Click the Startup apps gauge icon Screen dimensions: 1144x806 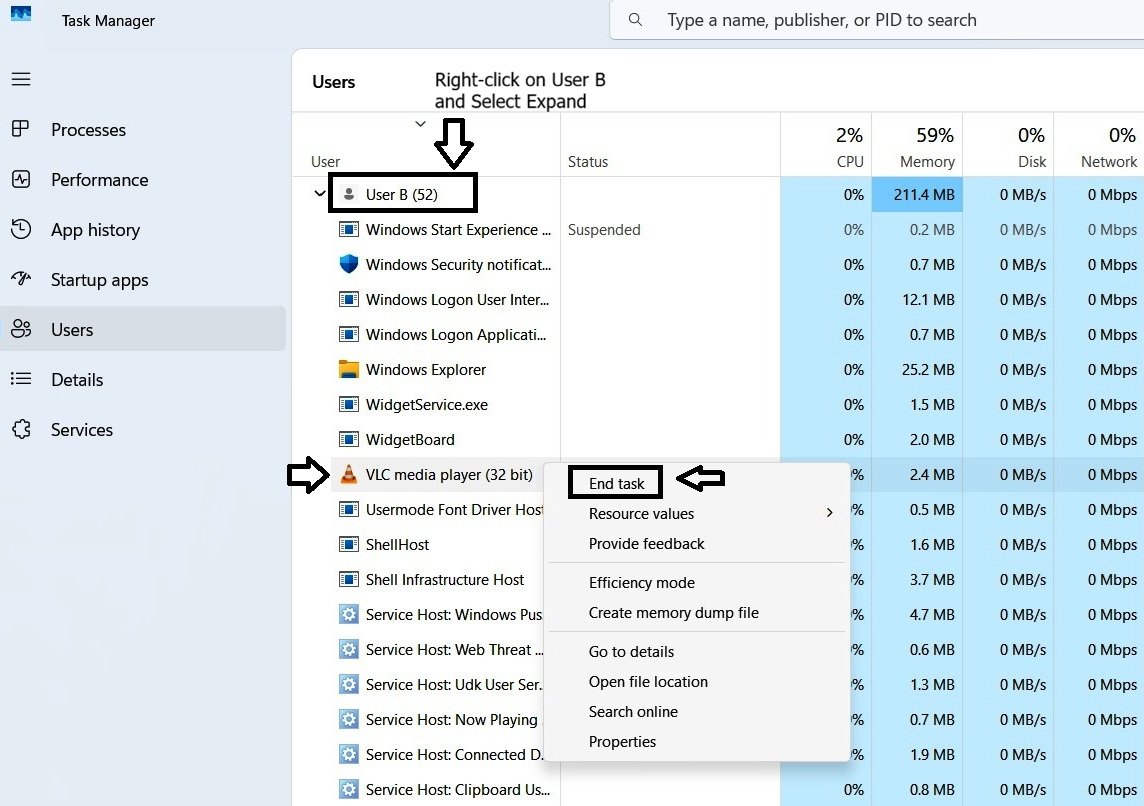[21, 279]
